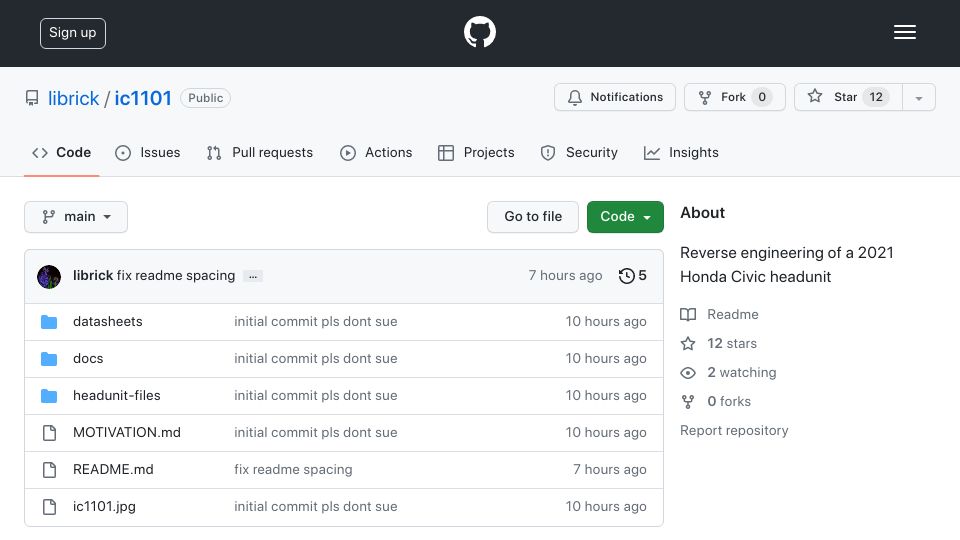The height and width of the screenshot is (540, 960).
Task: Click Go to file button
Action: pyautogui.click(x=533, y=217)
